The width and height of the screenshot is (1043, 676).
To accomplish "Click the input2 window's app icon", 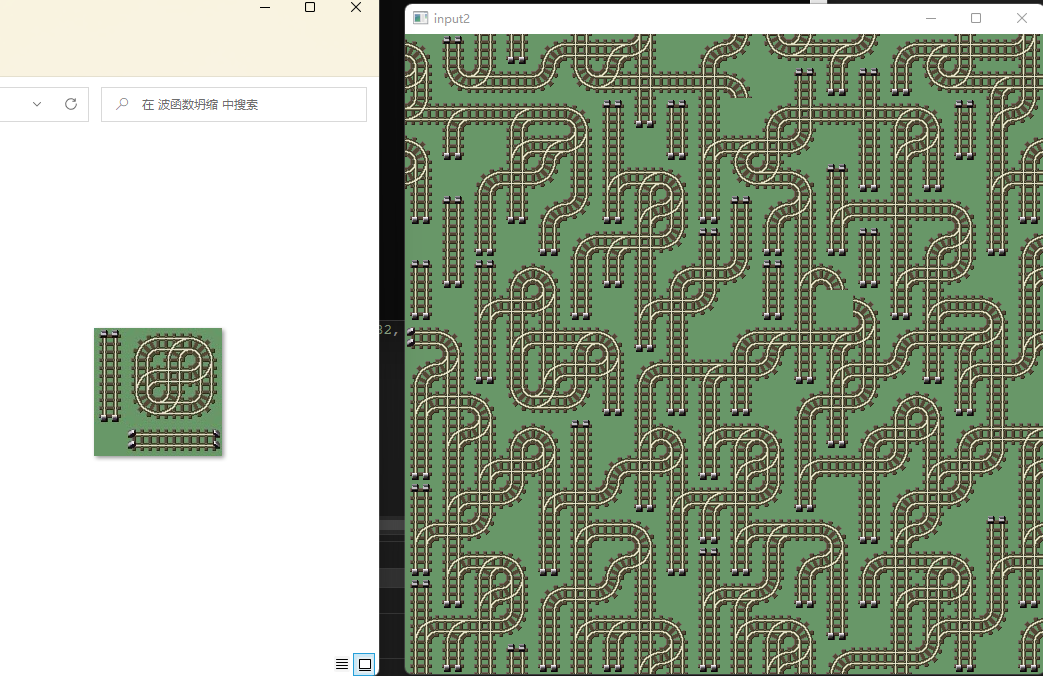I will coord(420,18).
